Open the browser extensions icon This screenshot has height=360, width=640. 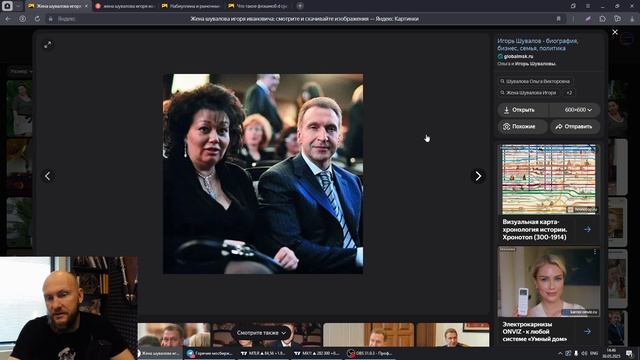coord(602,19)
